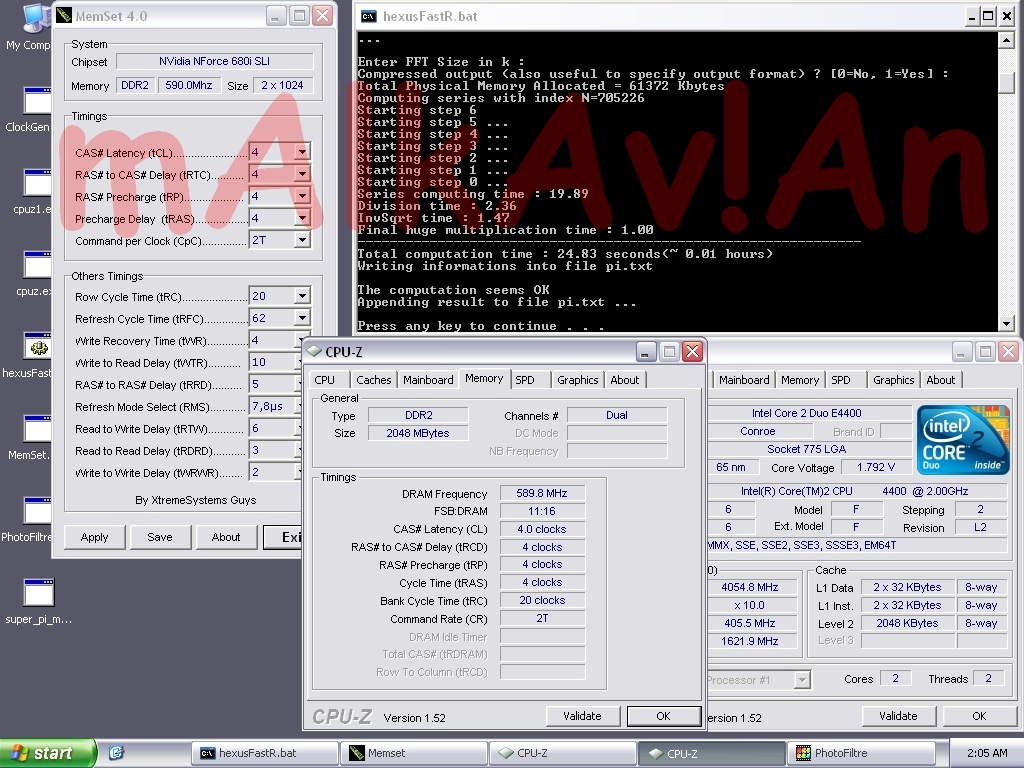Click the Write Recovery Time (tWR) field
Viewport: 1024px width, 768px height.
[x=273, y=340]
